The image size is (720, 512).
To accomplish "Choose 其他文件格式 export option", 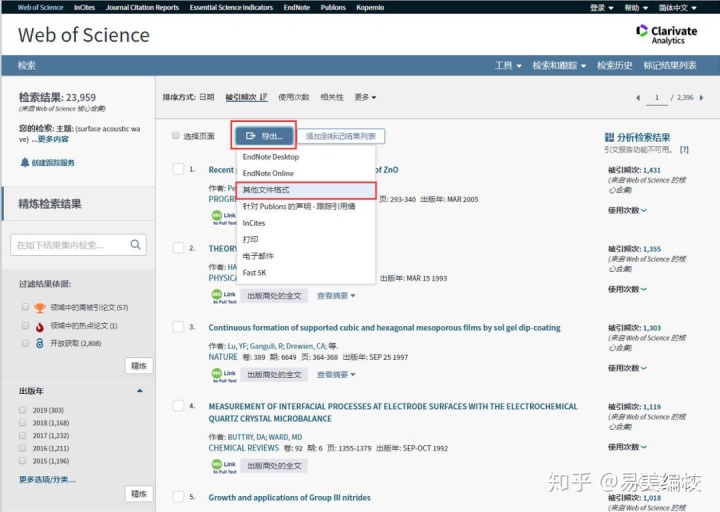I will coord(306,190).
